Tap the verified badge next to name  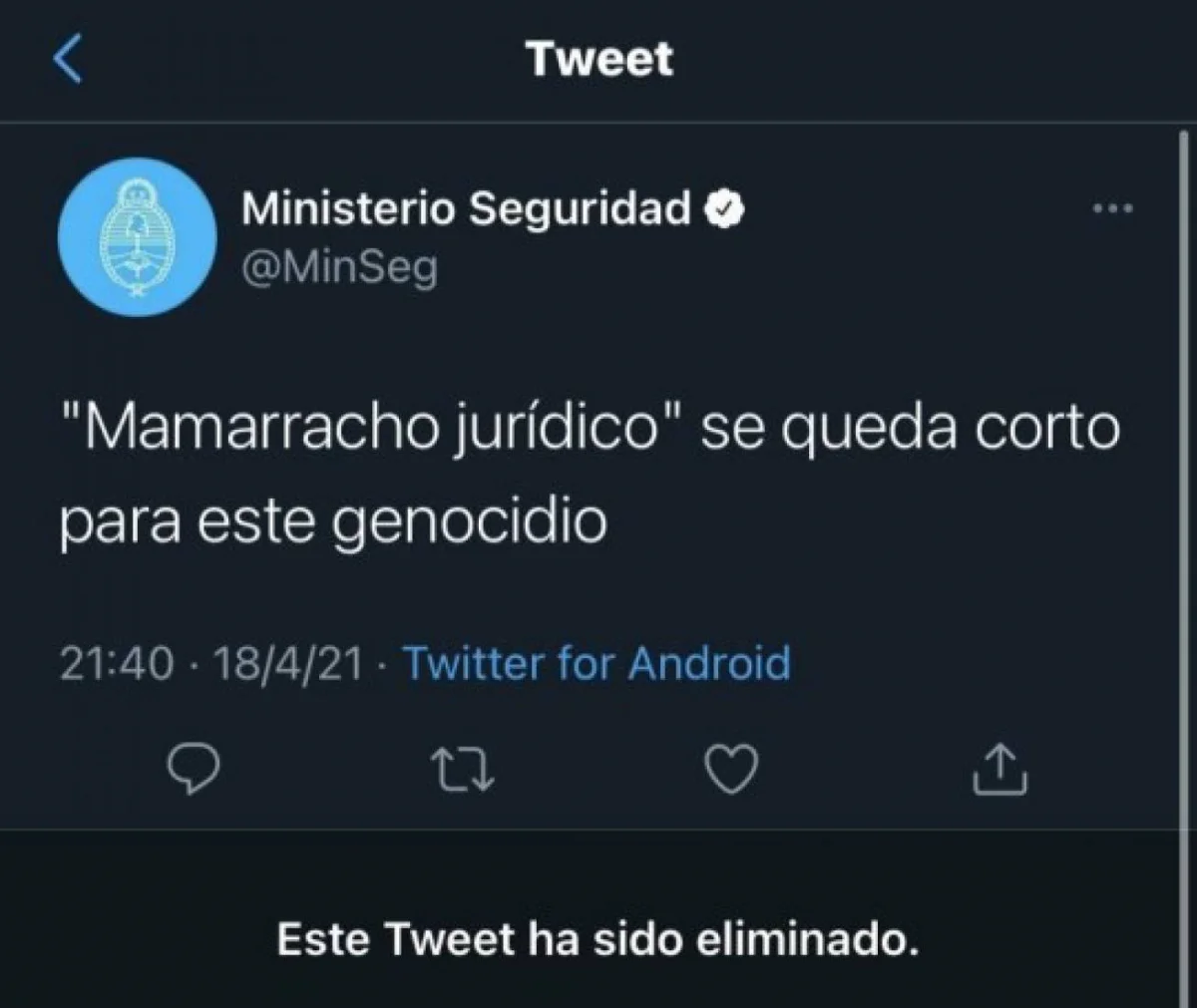[724, 208]
